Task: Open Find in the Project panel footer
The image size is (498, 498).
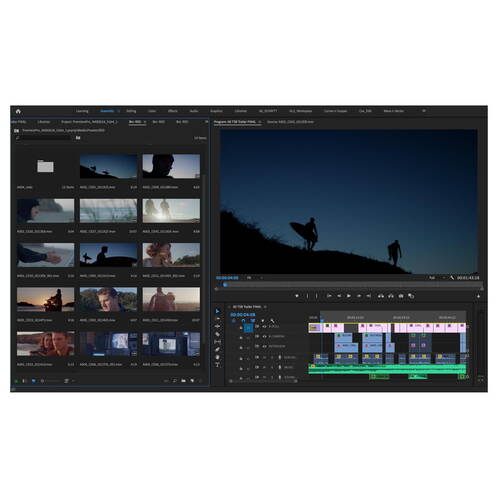Action: click(x=175, y=381)
